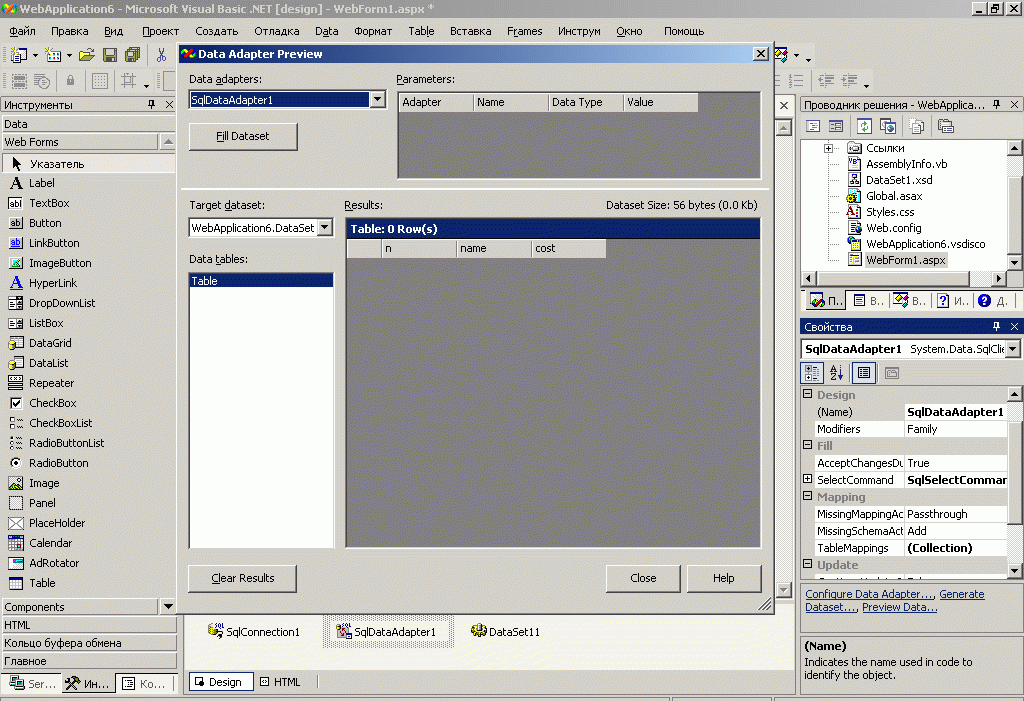Expand the Ссылки node in Solution Explorer
The image size is (1024, 701).
[828, 148]
